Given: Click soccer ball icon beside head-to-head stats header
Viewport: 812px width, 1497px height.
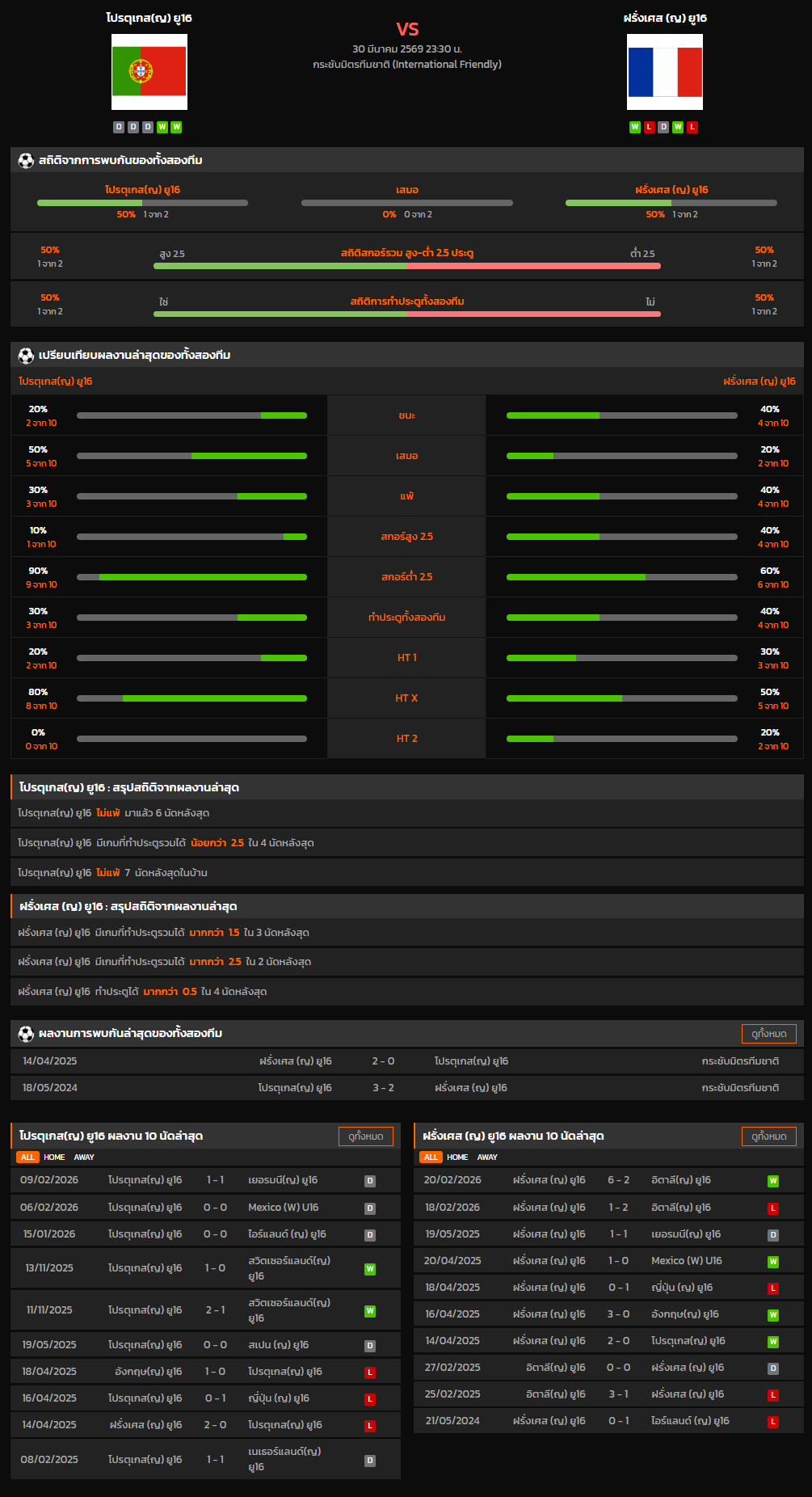Looking at the screenshot, I should (x=26, y=161).
